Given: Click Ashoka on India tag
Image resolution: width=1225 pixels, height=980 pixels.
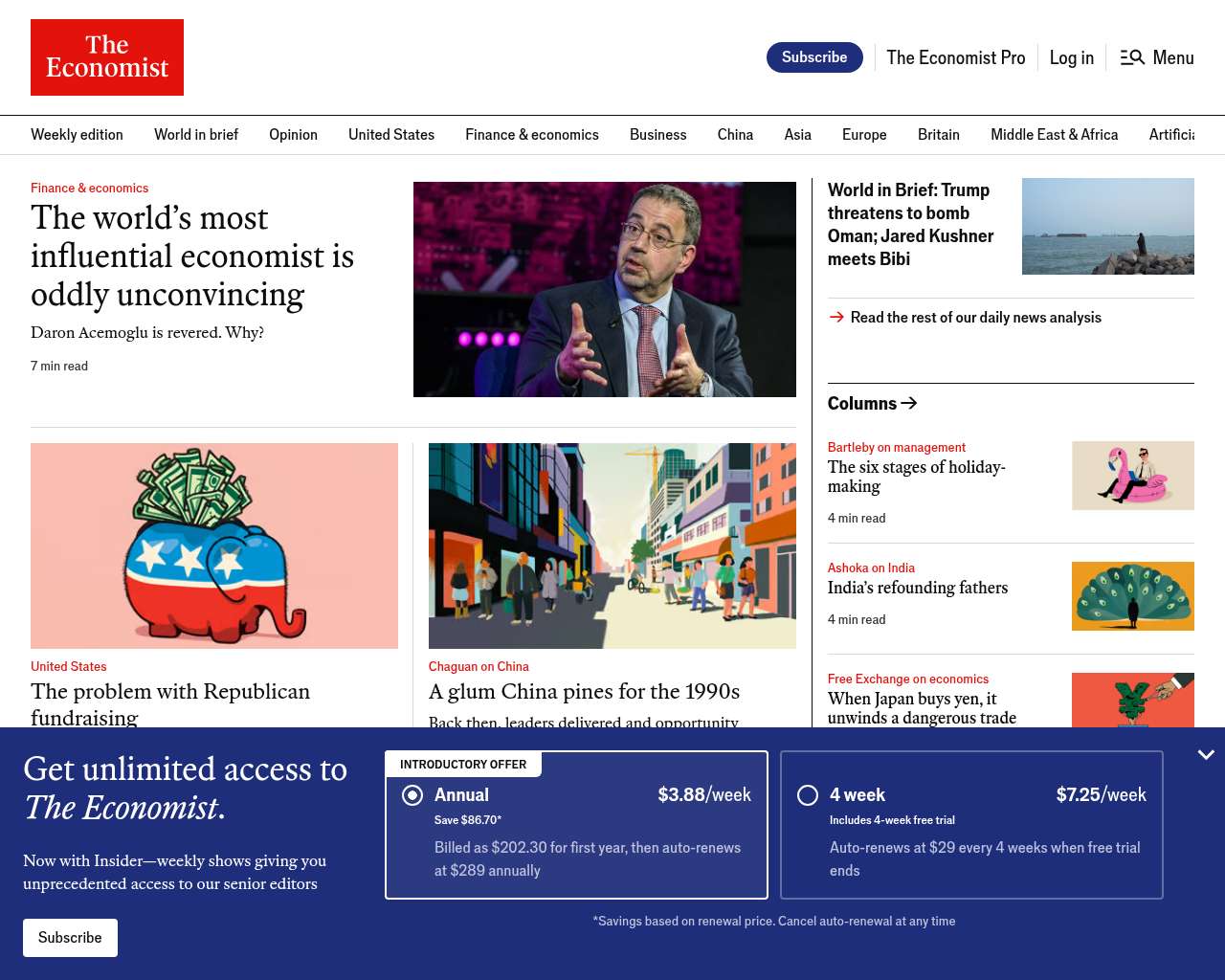Looking at the screenshot, I should click(x=871, y=568).
